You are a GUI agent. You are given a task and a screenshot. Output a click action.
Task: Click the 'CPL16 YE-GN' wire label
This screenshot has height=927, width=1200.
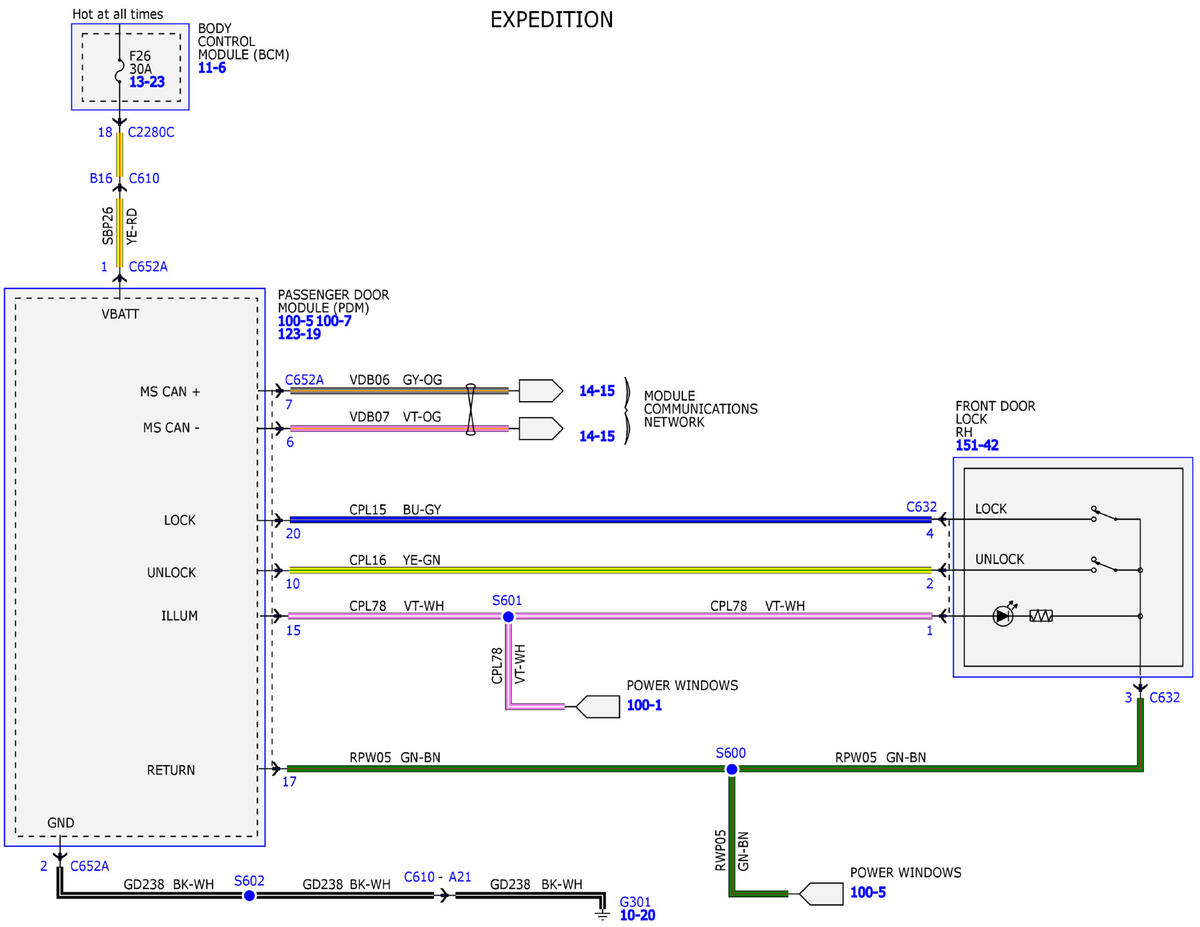[x=395, y=560]
